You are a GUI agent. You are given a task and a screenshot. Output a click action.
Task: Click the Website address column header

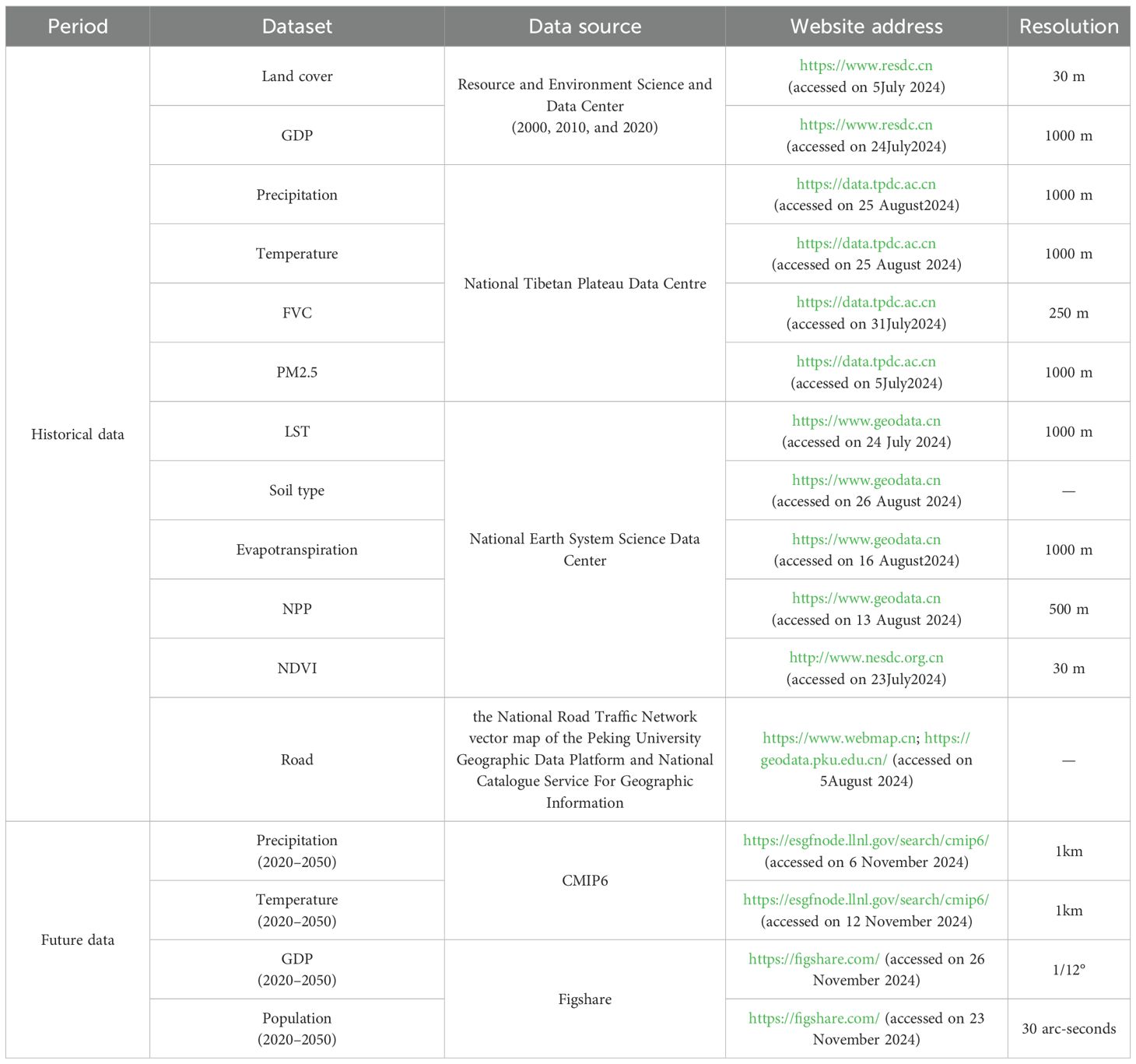coord(865,26)
